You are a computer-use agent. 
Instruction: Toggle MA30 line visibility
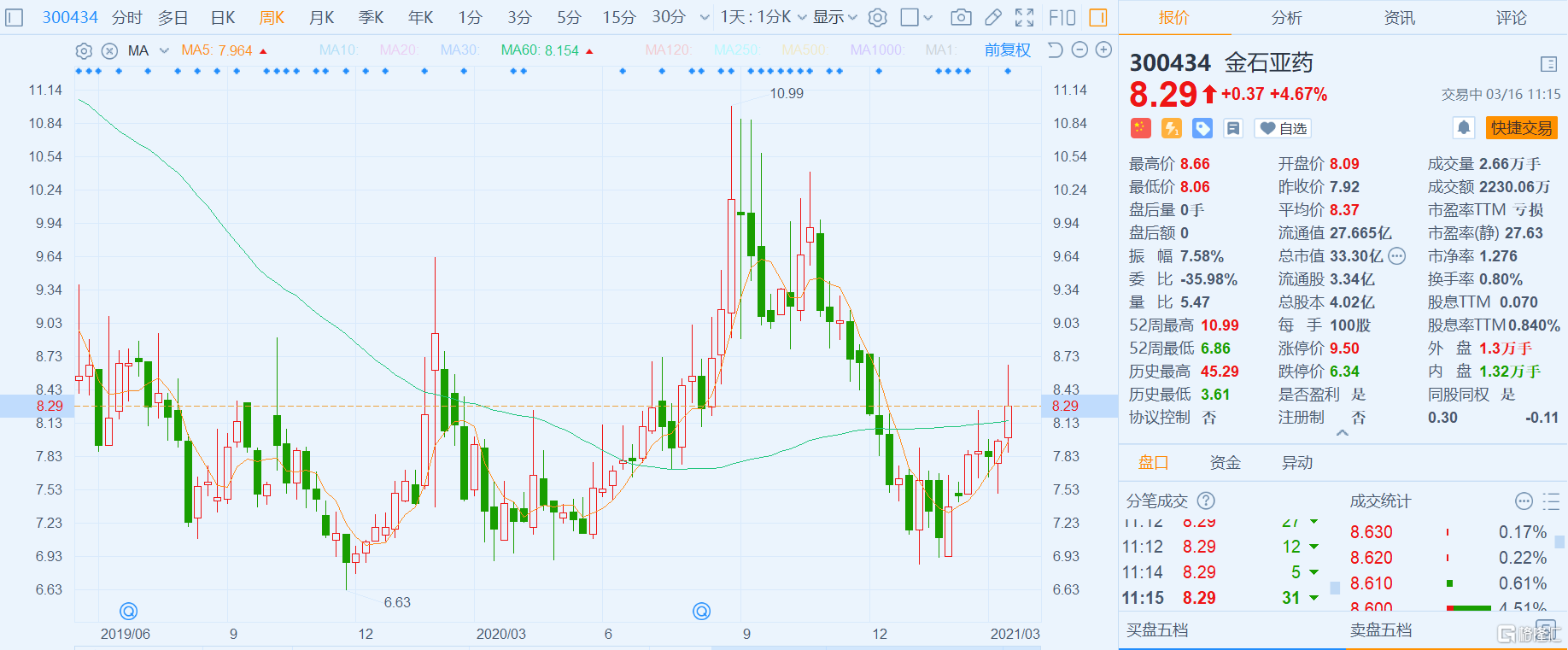[459, 50]
